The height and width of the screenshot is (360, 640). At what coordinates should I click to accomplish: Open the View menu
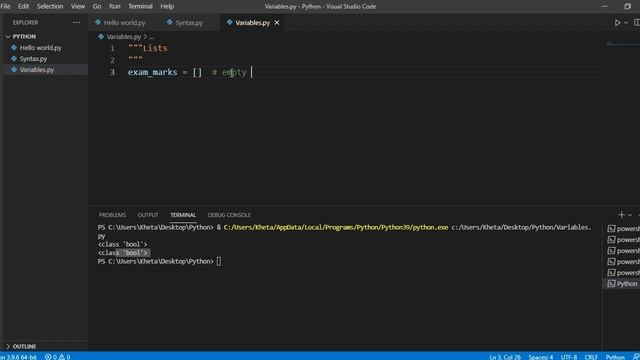click(x=78, y=7)
